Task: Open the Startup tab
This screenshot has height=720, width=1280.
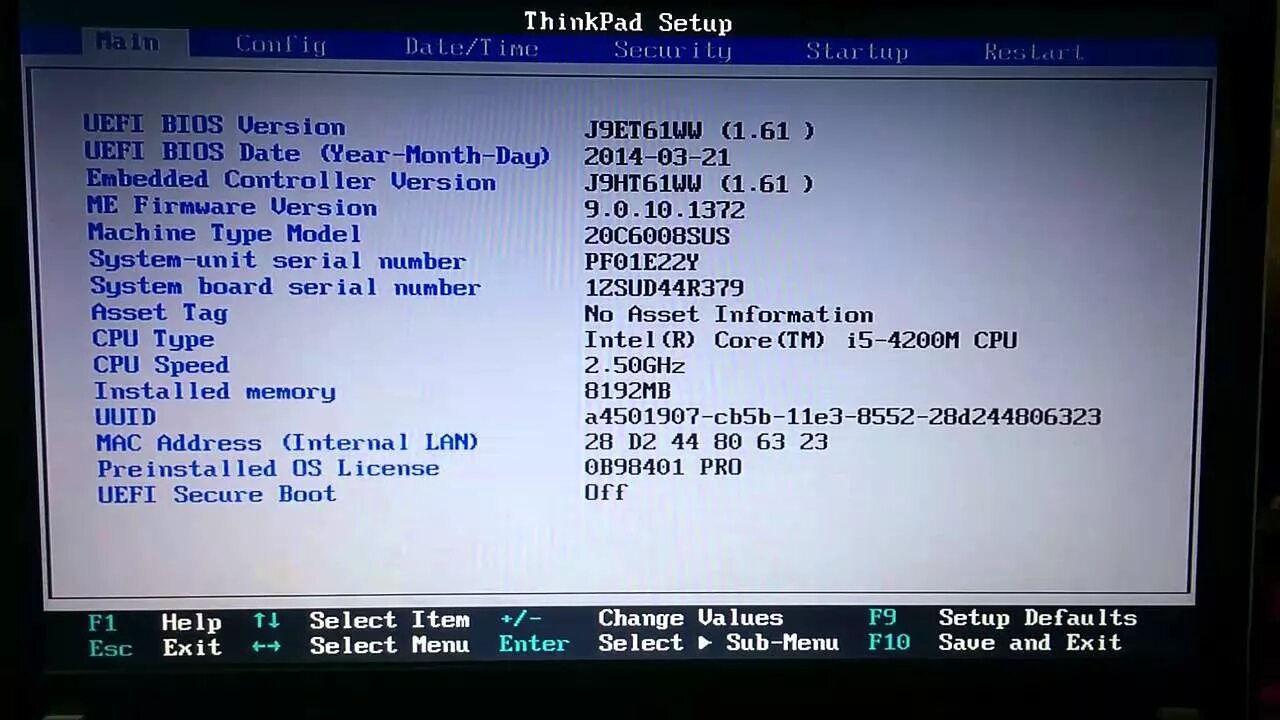Action: click(x=857, y=51)
